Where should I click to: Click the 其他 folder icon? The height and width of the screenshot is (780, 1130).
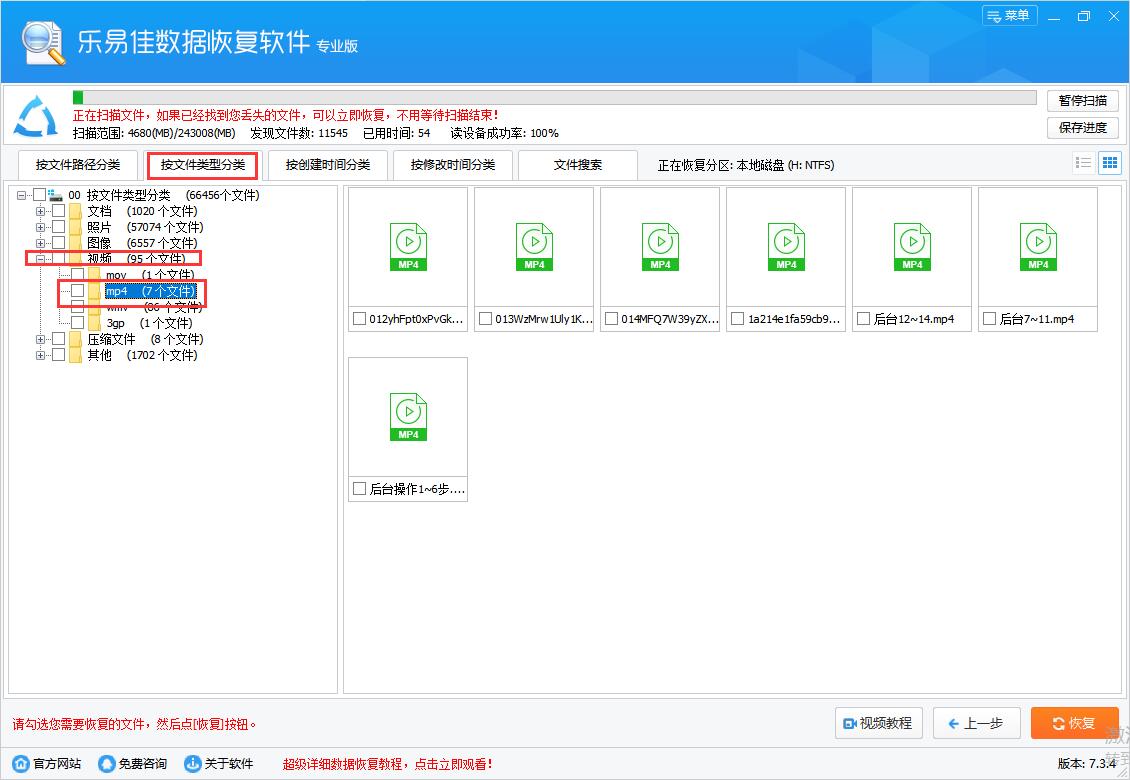point(76,354)
